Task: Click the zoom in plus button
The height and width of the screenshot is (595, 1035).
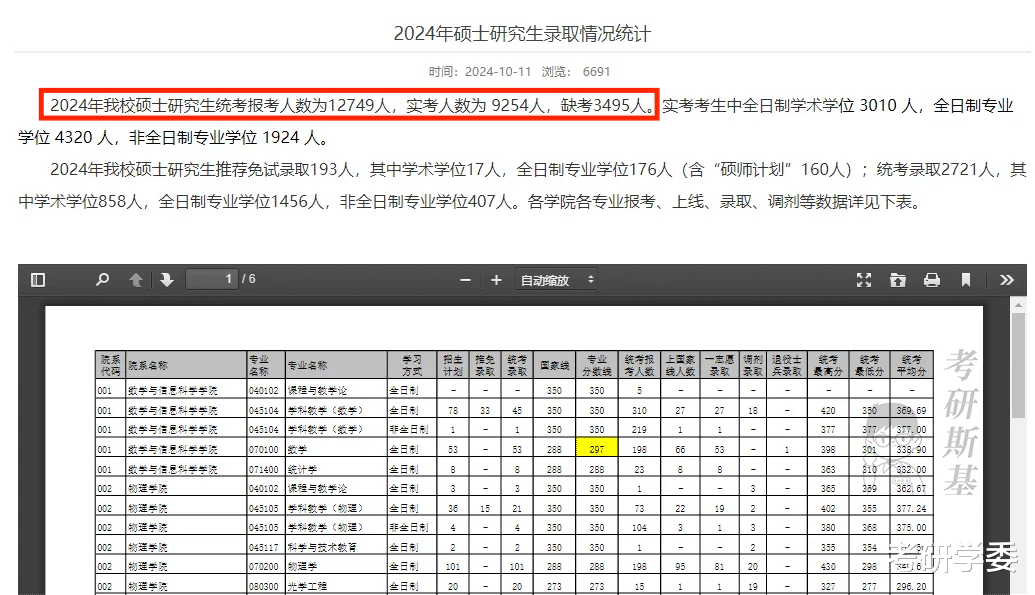Action: (496, 281)
